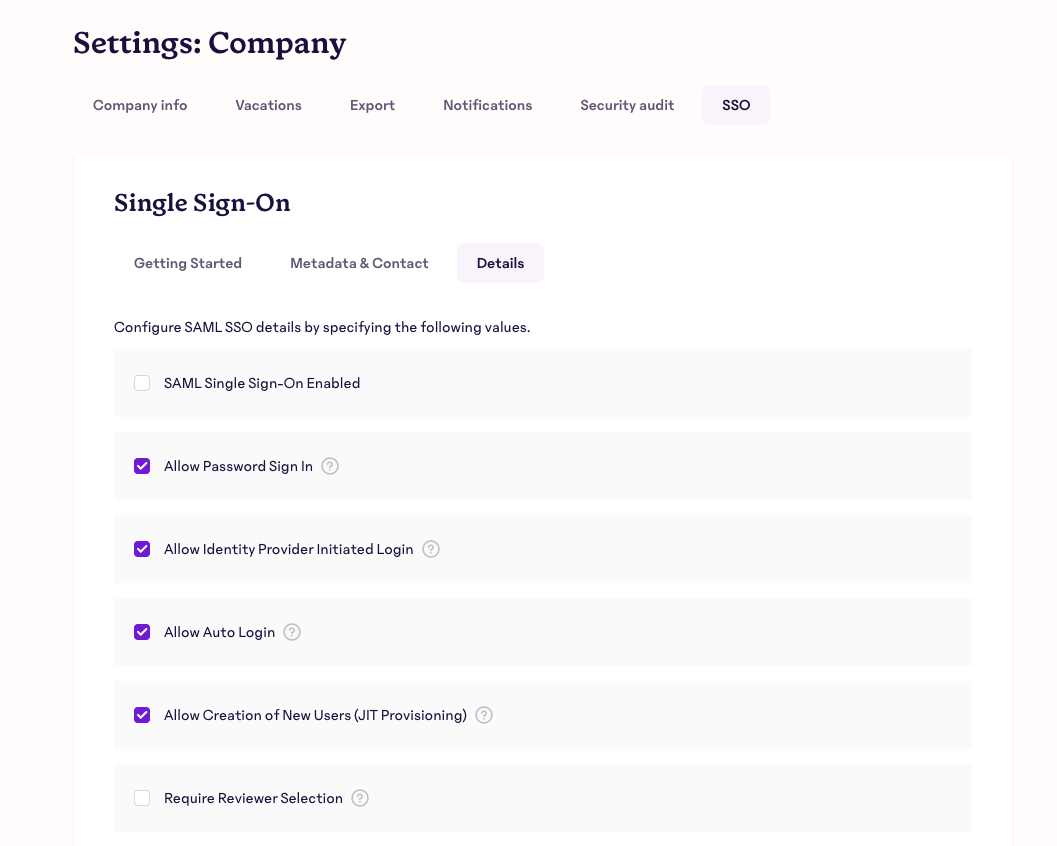The width and height of the screenshot is (1057, 846).
Task: Show help tooltip beside Allow Auto Login
Action: tap(292, 632)
